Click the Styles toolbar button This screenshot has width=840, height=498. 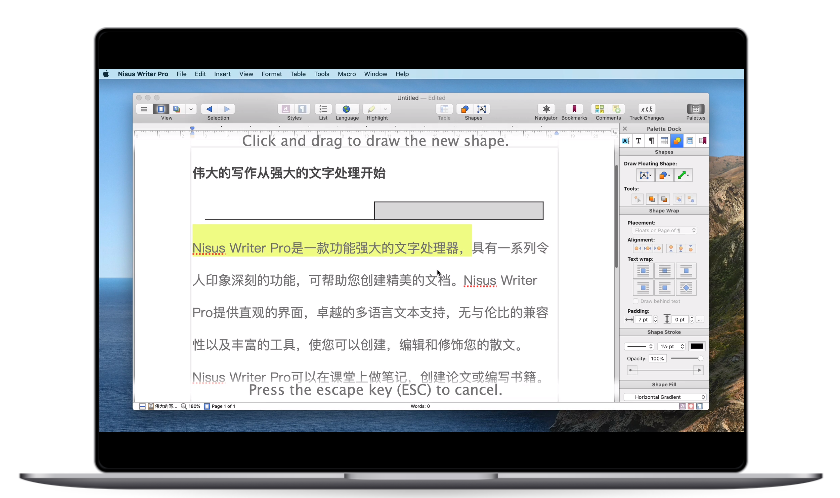[x=294, y=109]
